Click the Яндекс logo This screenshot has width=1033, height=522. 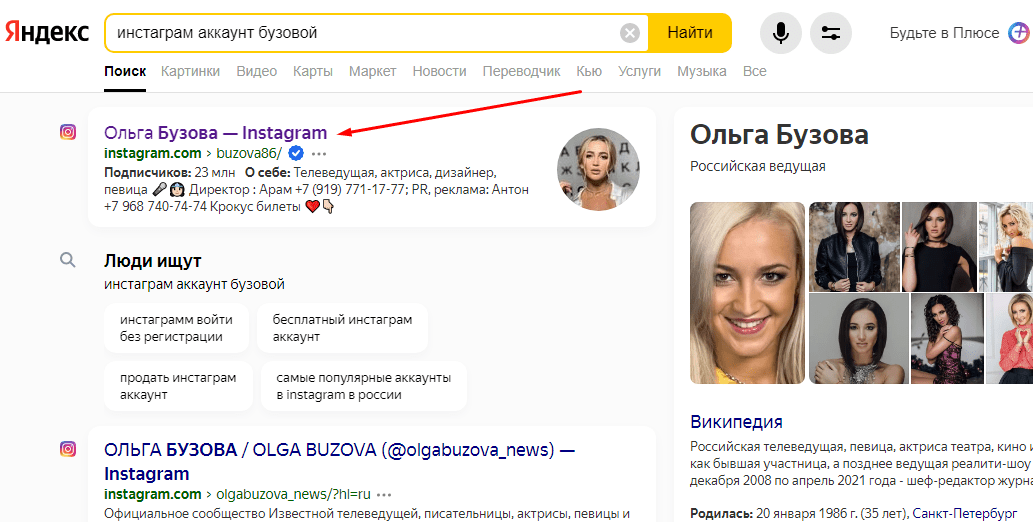coord(47,32)
